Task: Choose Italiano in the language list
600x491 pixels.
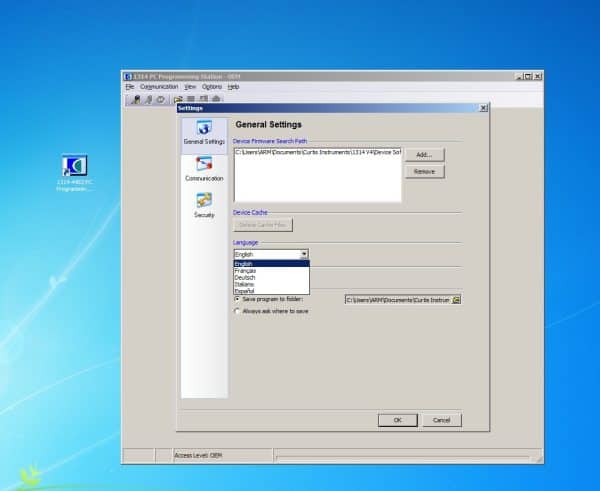Action: 271,284
